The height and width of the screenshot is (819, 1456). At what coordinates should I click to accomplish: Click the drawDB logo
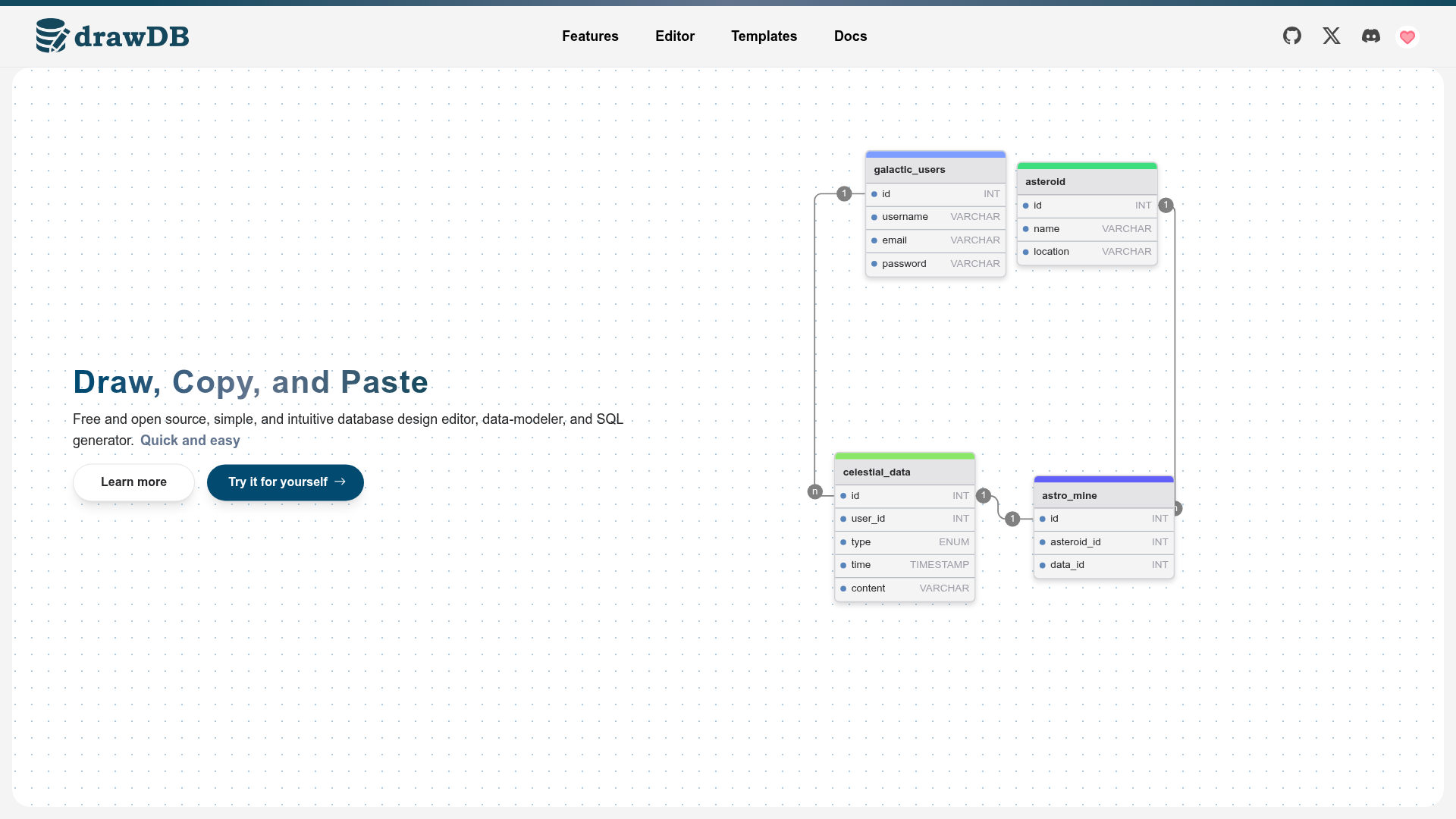(113, 36)
